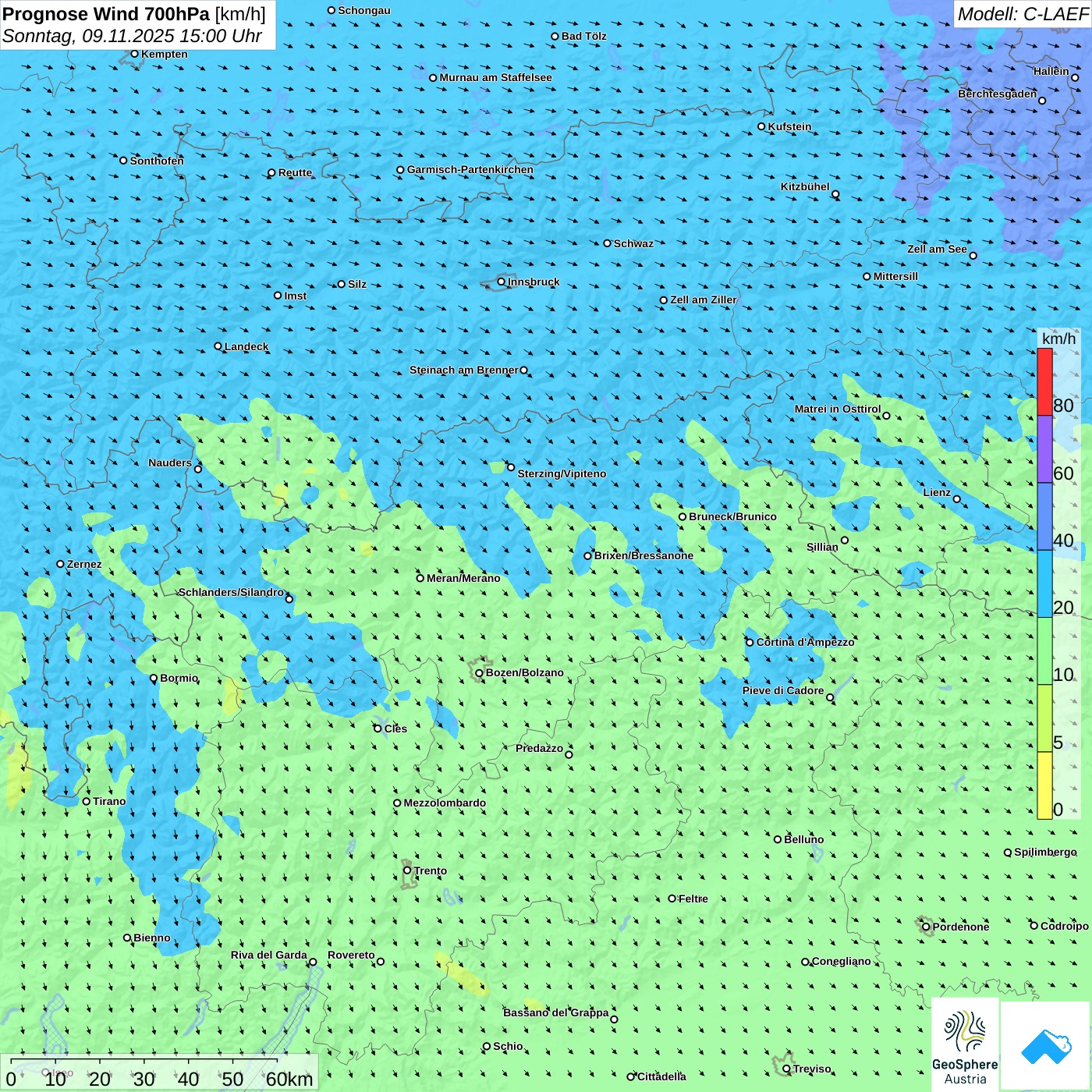Click the Conegliano label
This screenshot has height=1092, width=1092.
click(842, 961)
